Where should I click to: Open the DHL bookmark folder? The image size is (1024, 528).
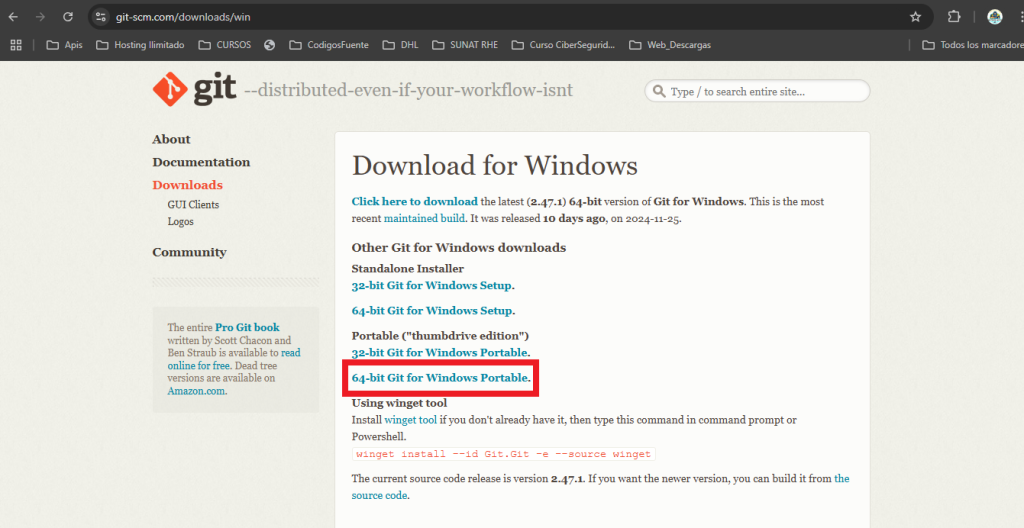pyautogui.click(x=400, y=45)
